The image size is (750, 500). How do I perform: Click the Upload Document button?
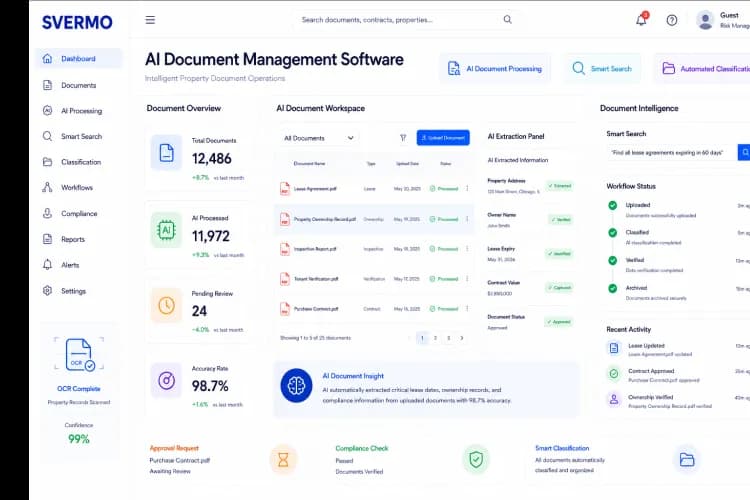443,138
